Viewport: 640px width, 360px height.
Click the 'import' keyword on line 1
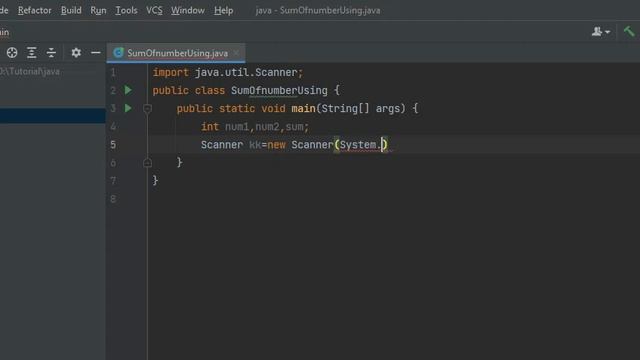(171, 73)
